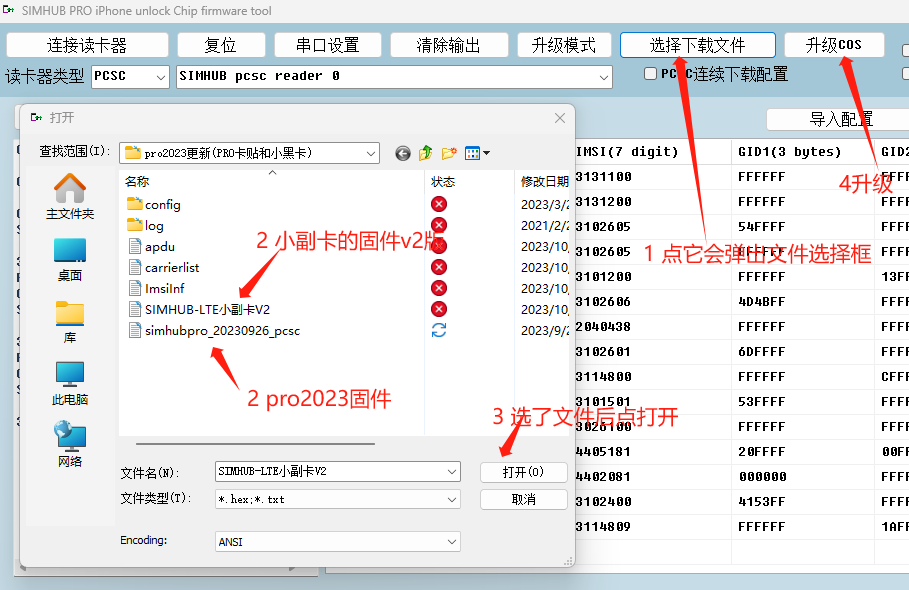Click the 升级模式 button
The height and width of the screenshot is (590, 909).
tap(563, 45)
